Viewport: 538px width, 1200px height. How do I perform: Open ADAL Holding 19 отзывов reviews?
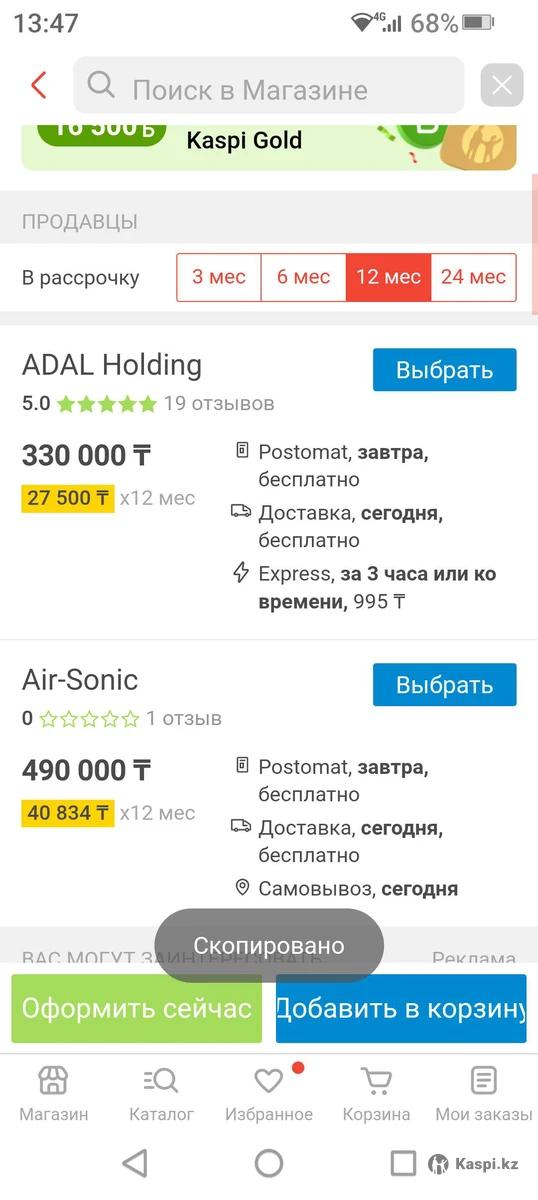219,404
